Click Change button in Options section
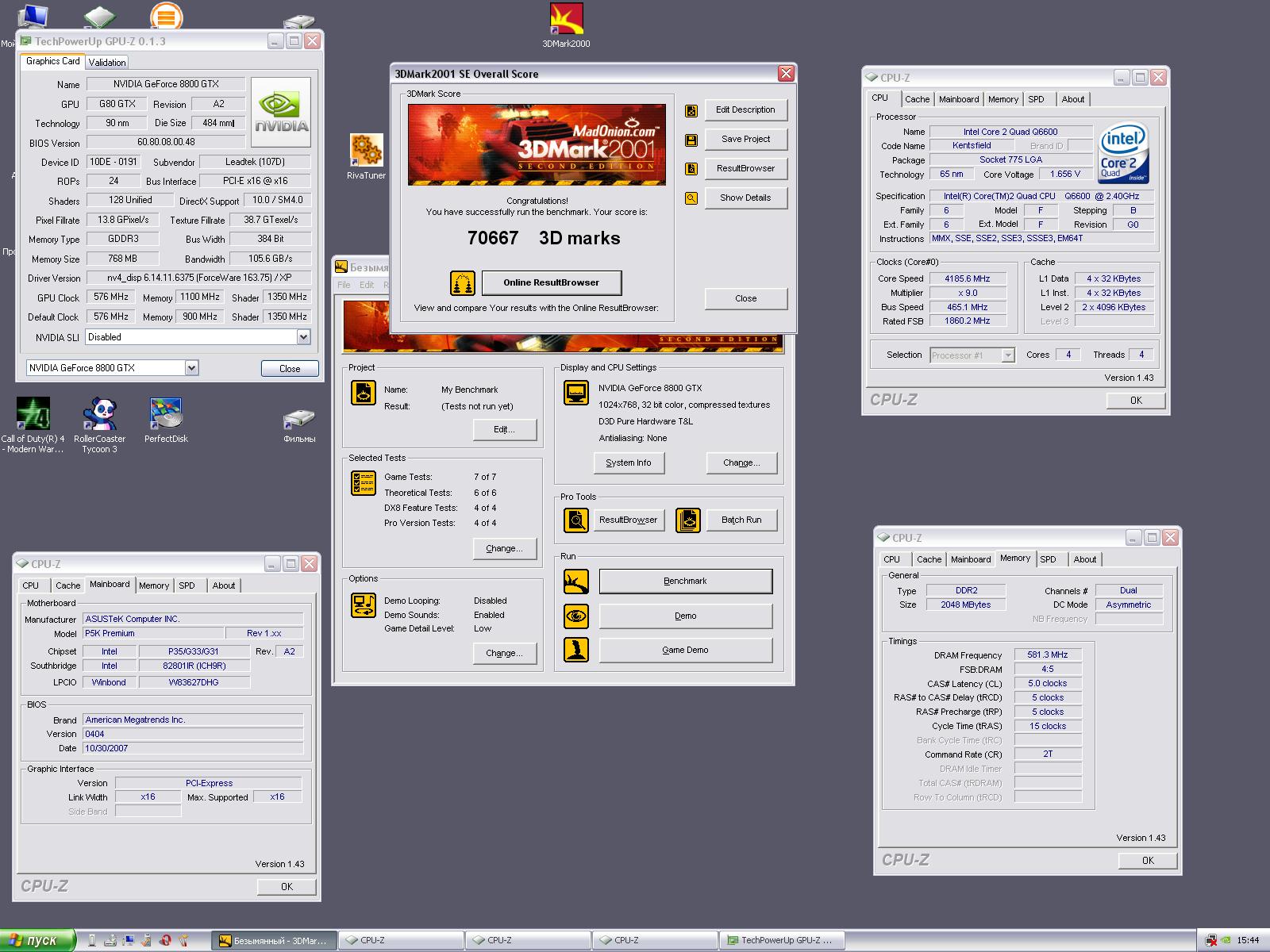Image resolution: width=1270 pixels, height=952 pixels. (505, 654)
